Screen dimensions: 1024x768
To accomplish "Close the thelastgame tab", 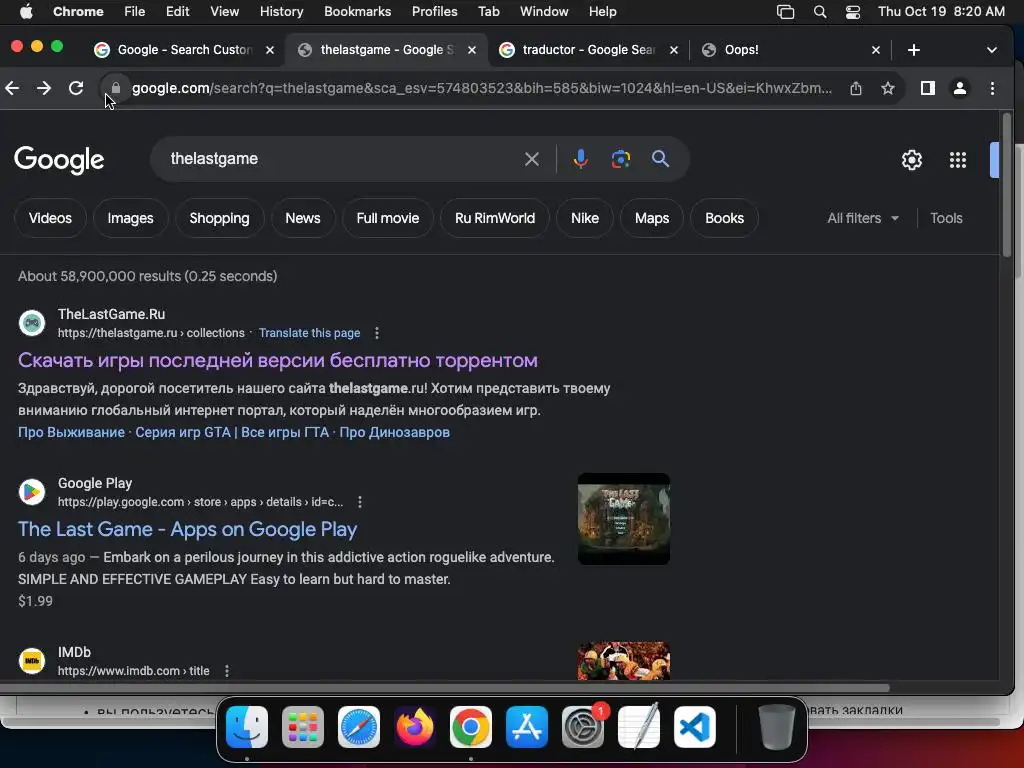I will (x=472, y=50).
